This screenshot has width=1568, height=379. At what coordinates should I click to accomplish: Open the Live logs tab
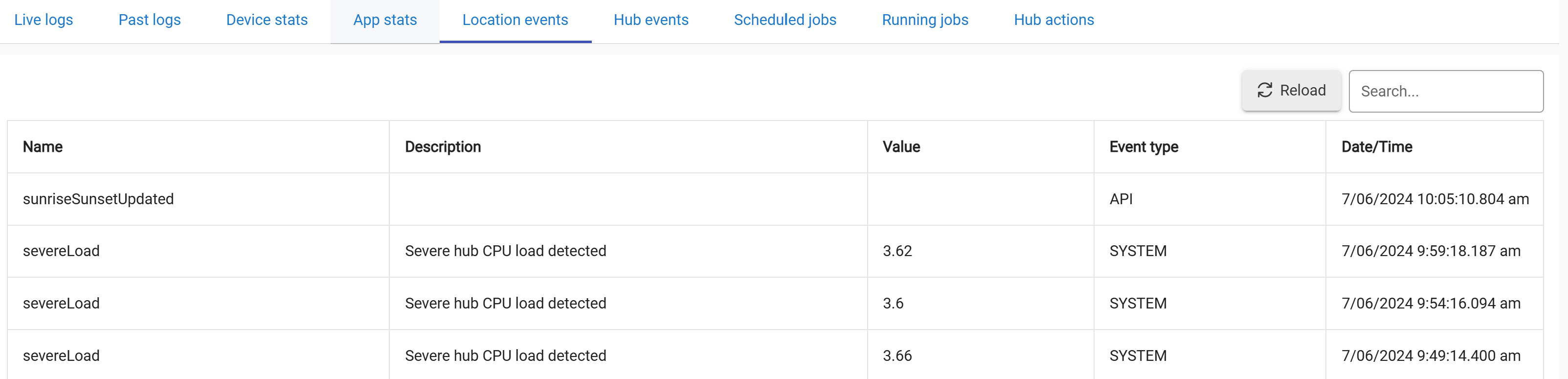(43, 20)
